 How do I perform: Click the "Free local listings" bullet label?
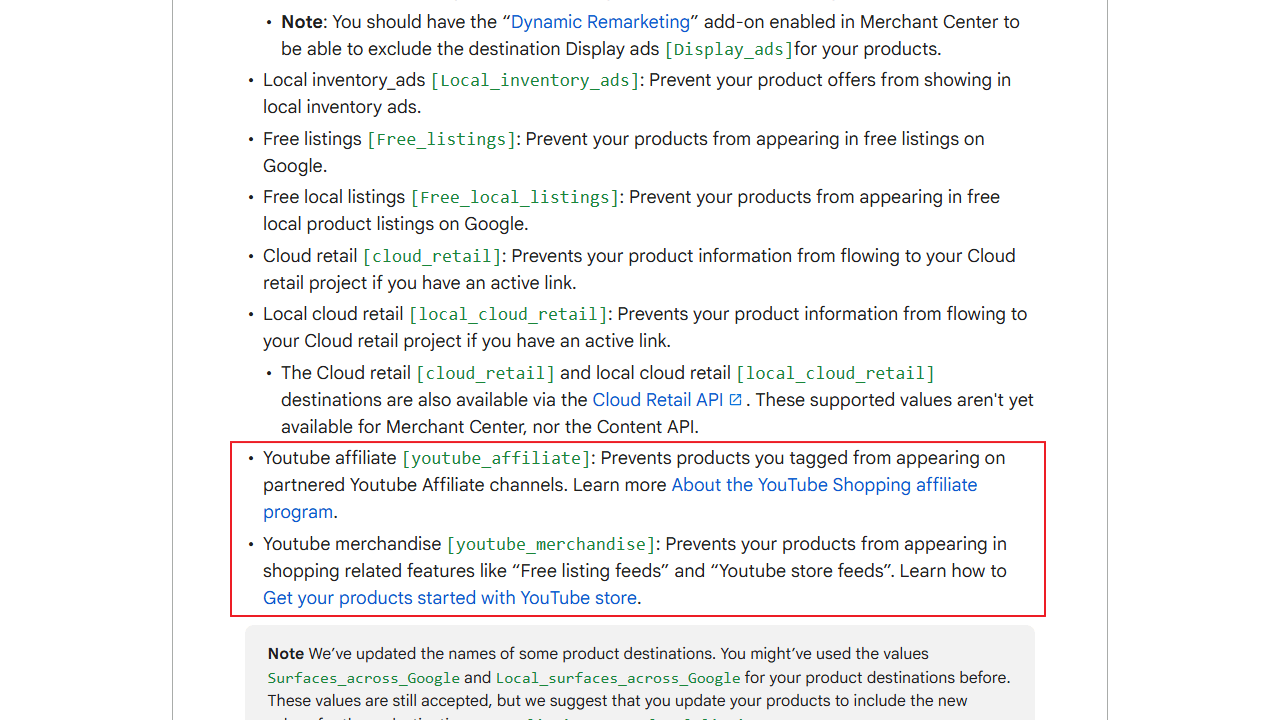coord(333,198)
